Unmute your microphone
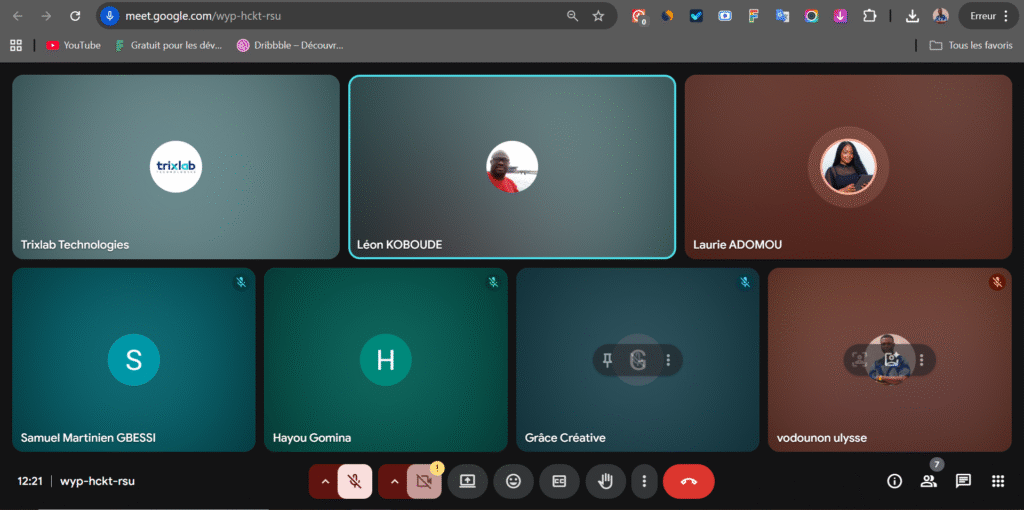Screen dimensions: 1024x510 354,481
